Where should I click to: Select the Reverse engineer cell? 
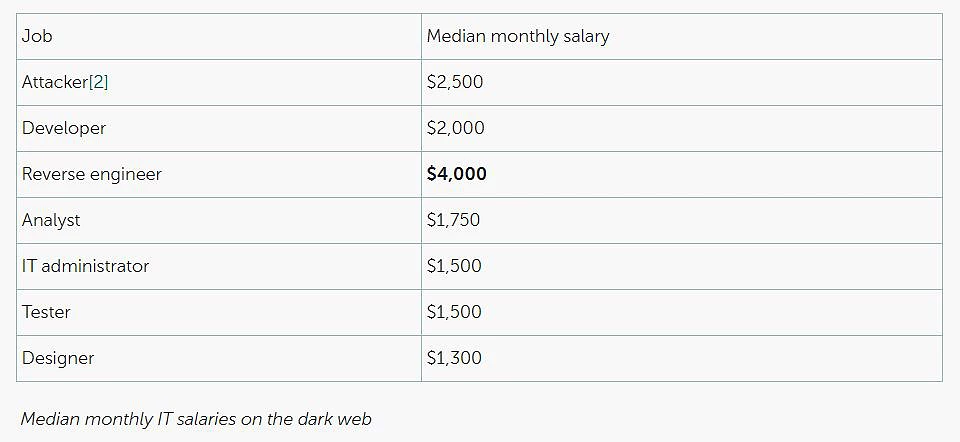click(x=219, y=174)
